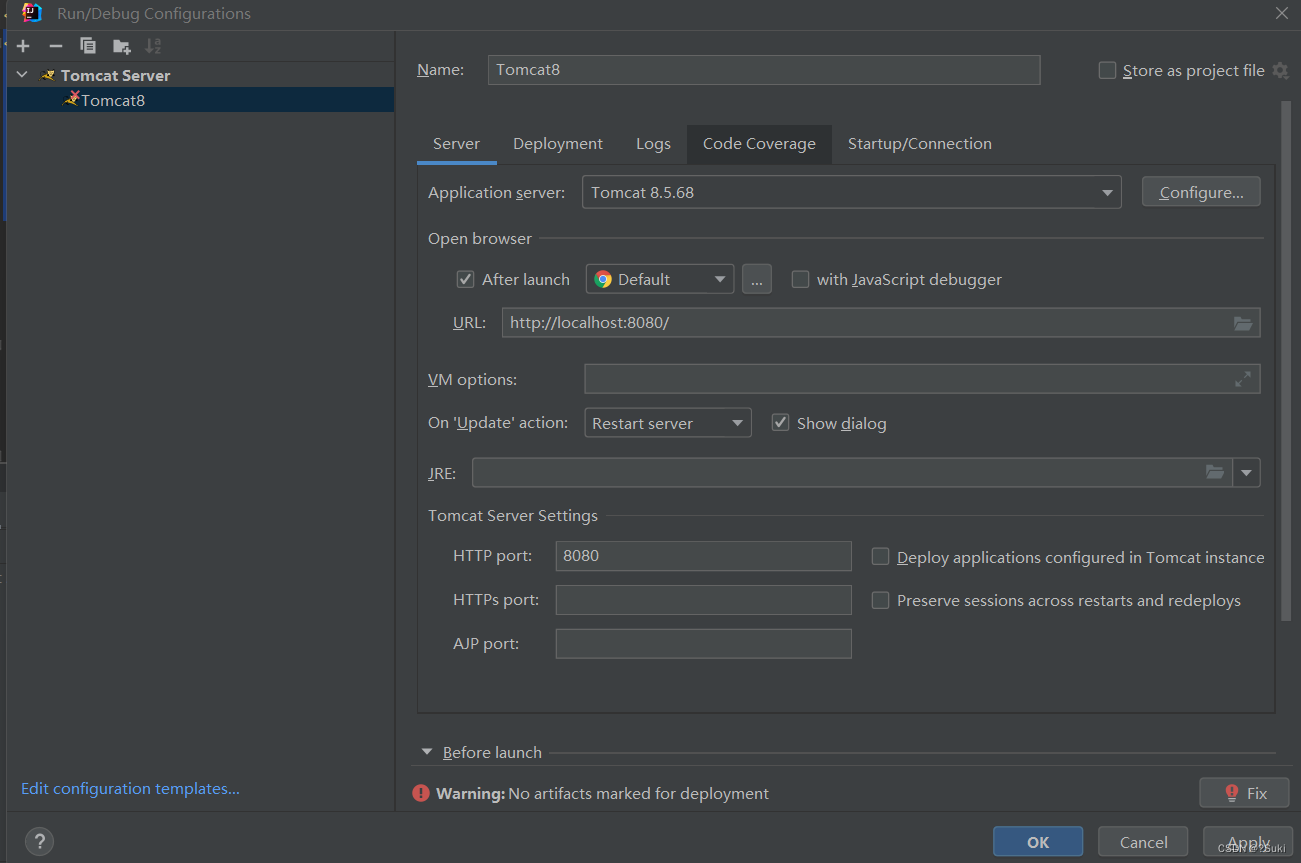Click the browser ellipsis button
This screenshot has width=1301, height=863.
(757, 279)
